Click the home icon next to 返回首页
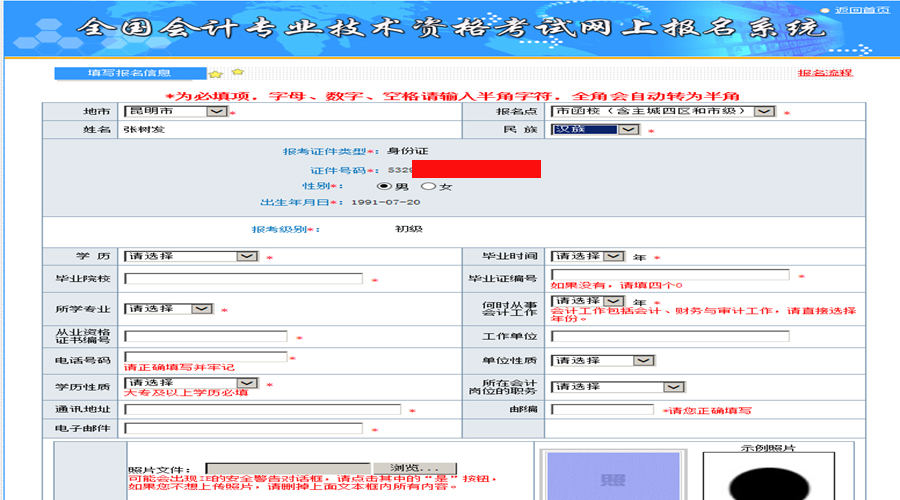 click(x=828, y=10)
